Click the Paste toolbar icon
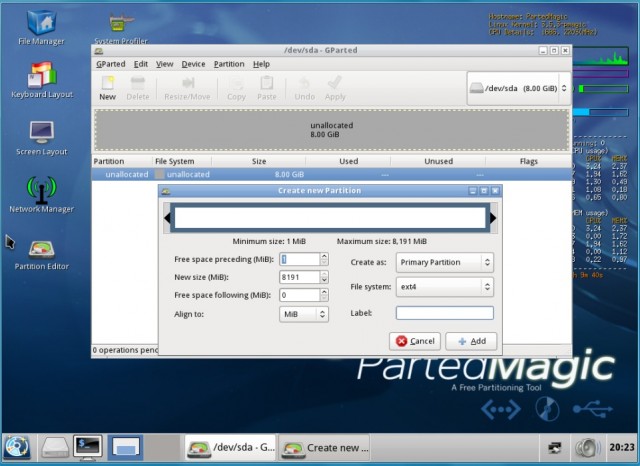 point(267,88)
